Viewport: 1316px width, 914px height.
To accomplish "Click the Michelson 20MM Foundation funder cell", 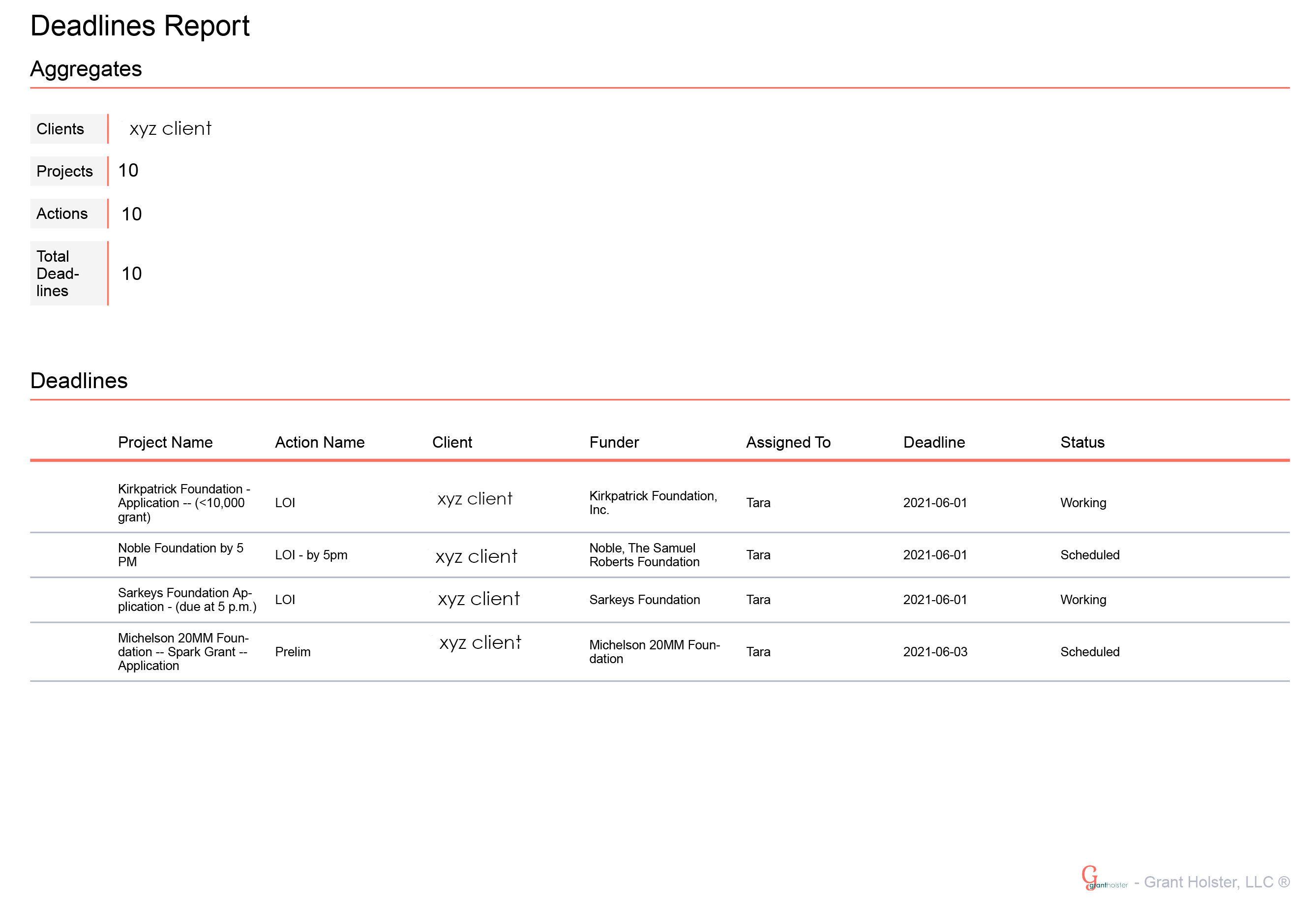I will pyautogui.click(x=654, y=652).
